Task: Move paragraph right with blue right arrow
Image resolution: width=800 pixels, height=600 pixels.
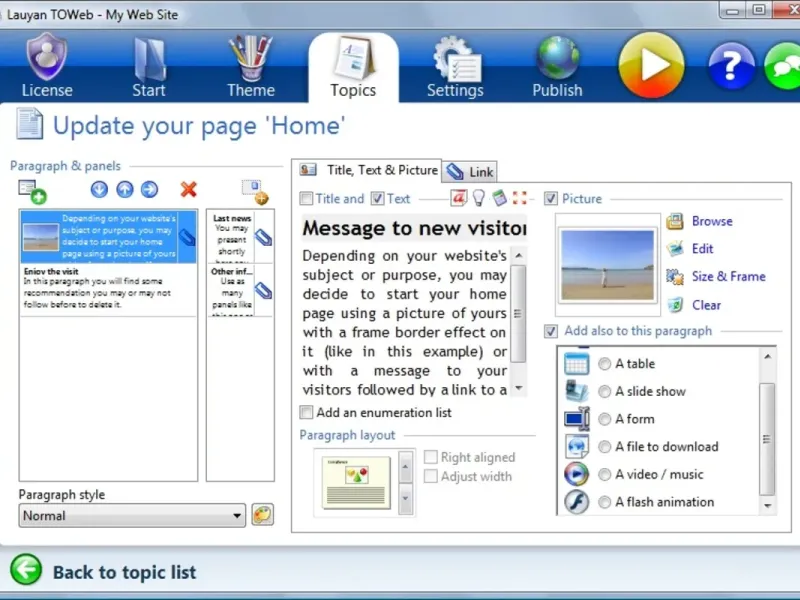Action: click(149, 189)
